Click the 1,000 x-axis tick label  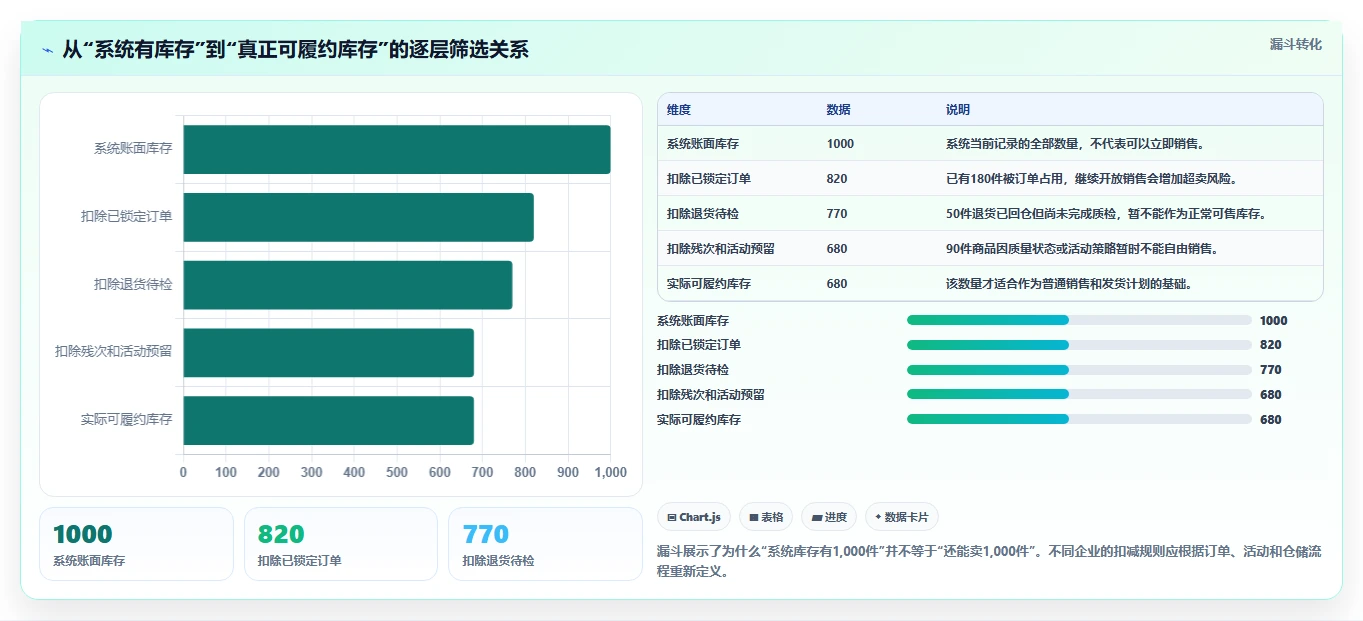[610, 472]
